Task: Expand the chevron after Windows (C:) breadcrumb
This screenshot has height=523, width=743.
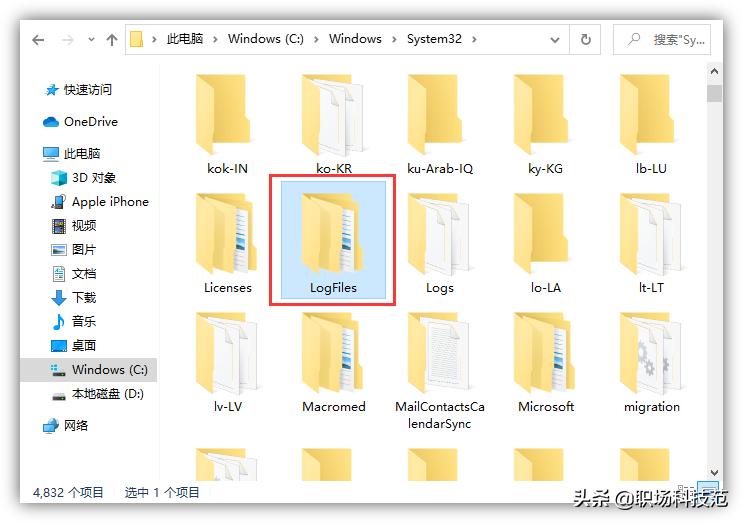Action: pyautogui.click(x=316, y=39)
